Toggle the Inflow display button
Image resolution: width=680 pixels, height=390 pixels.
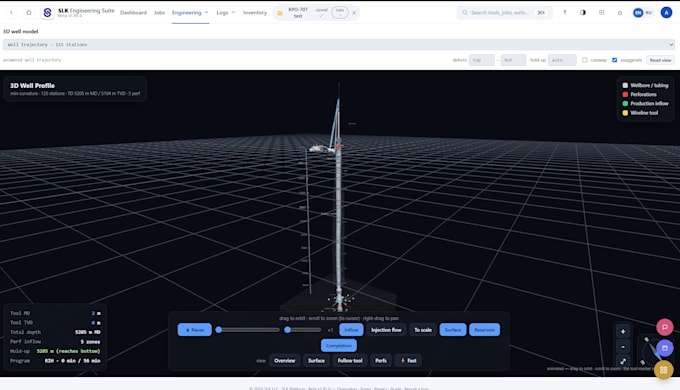tap(351, 330)
